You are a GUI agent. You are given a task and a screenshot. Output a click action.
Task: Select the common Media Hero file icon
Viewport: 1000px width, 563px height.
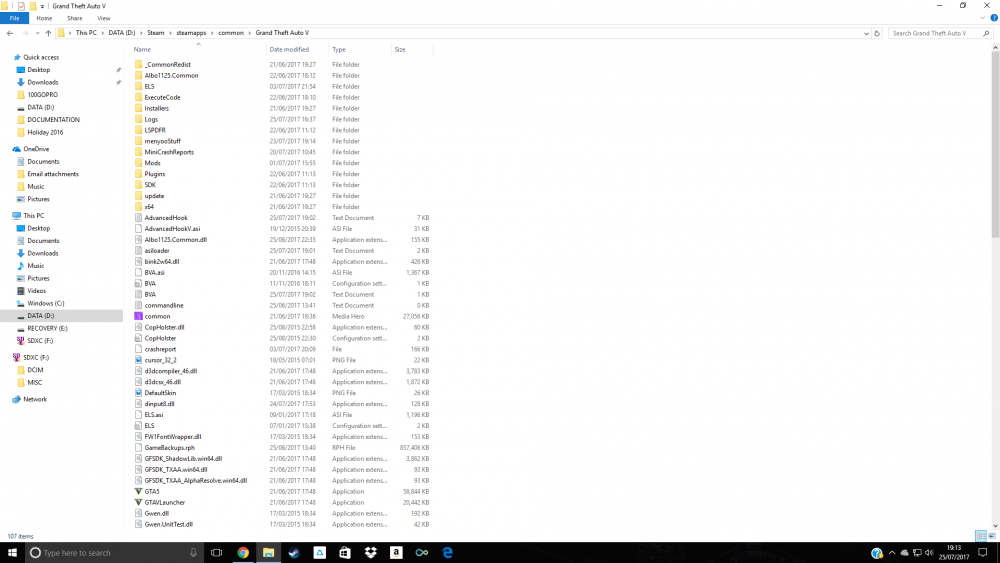coord(138,316)
